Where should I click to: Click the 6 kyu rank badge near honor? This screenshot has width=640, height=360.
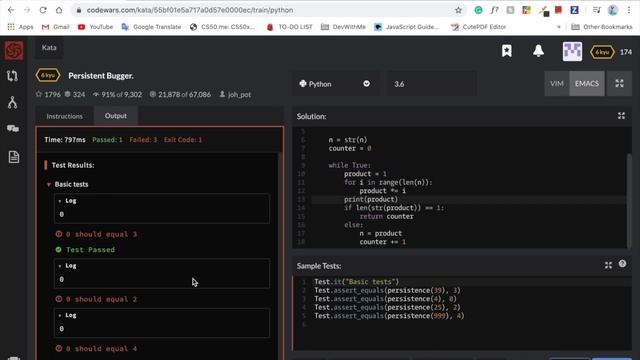[602, 52]
